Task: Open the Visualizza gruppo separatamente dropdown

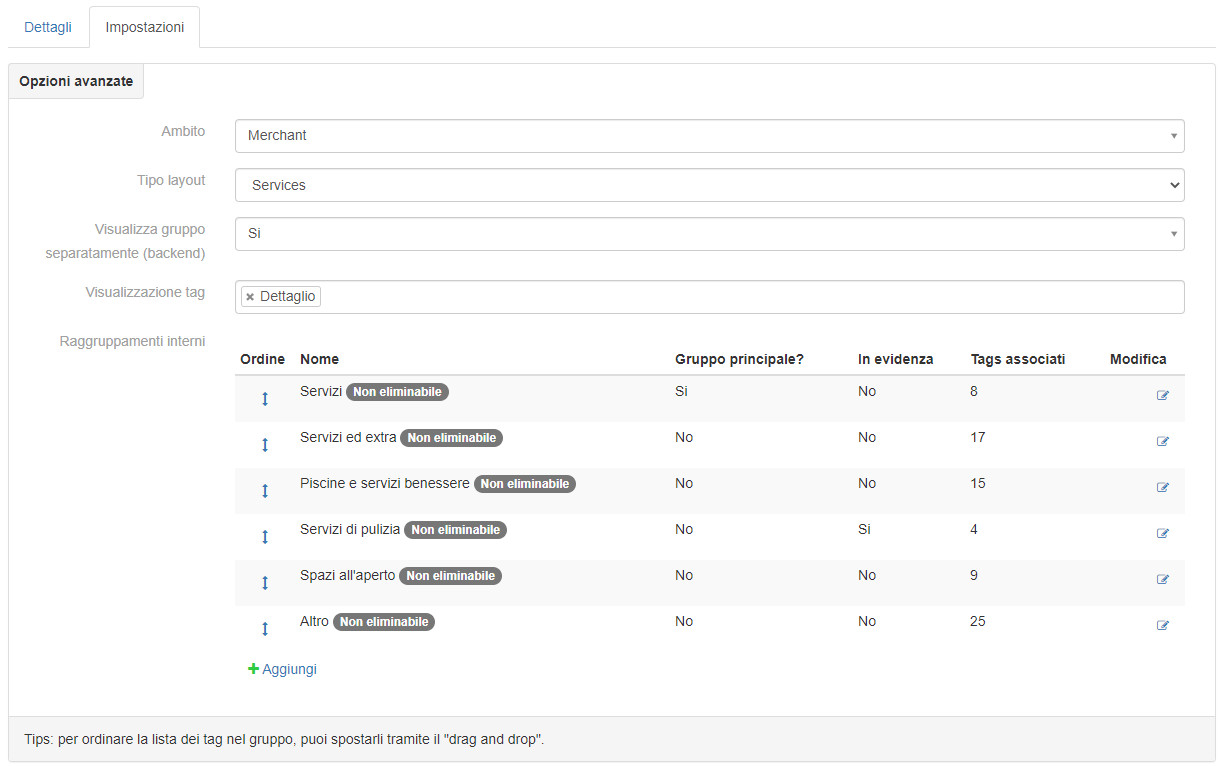Action: tap(710, 234)
